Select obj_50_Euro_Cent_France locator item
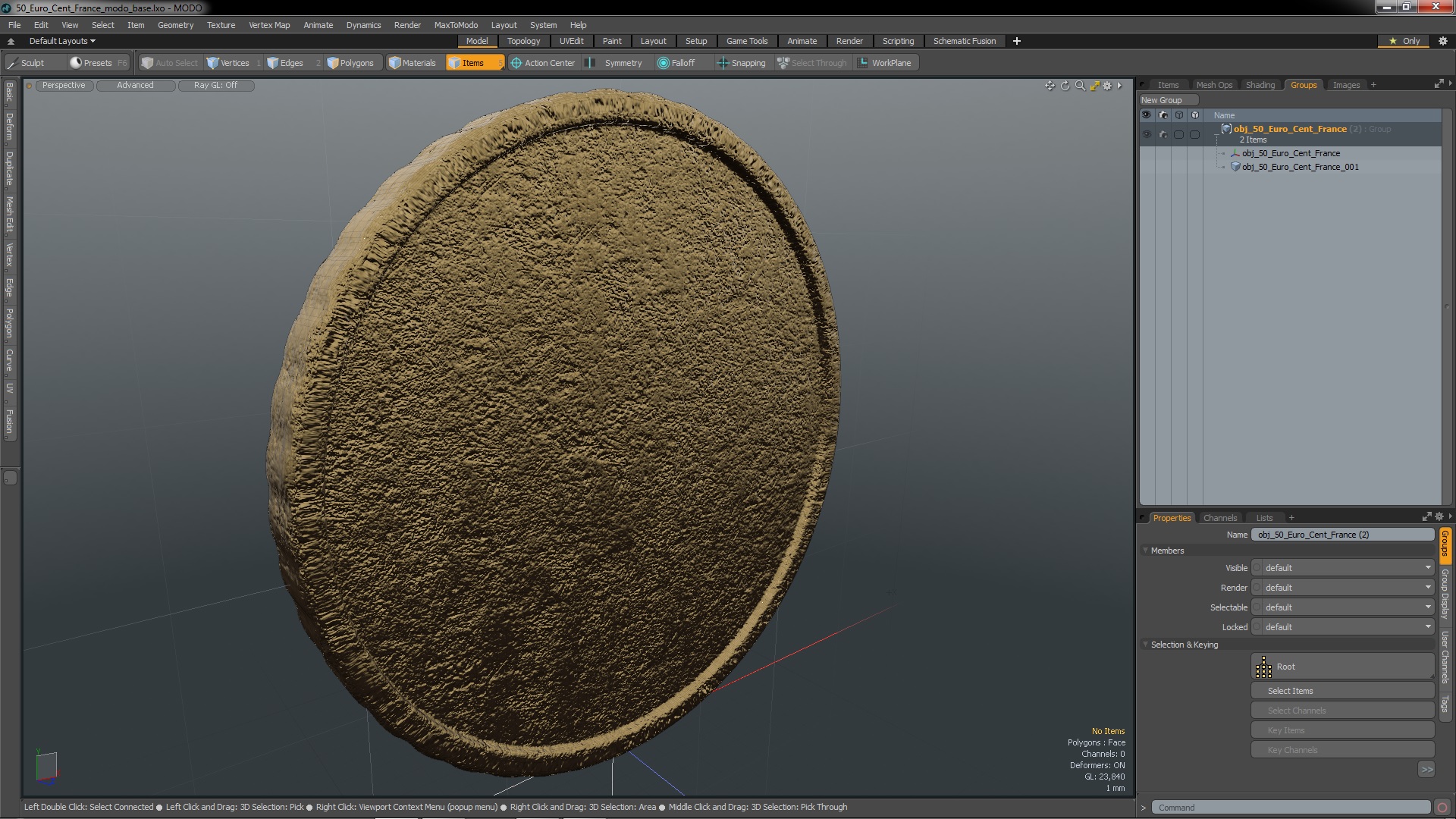This screenshot has width=1456, height=819. [x=1291, y=153]
